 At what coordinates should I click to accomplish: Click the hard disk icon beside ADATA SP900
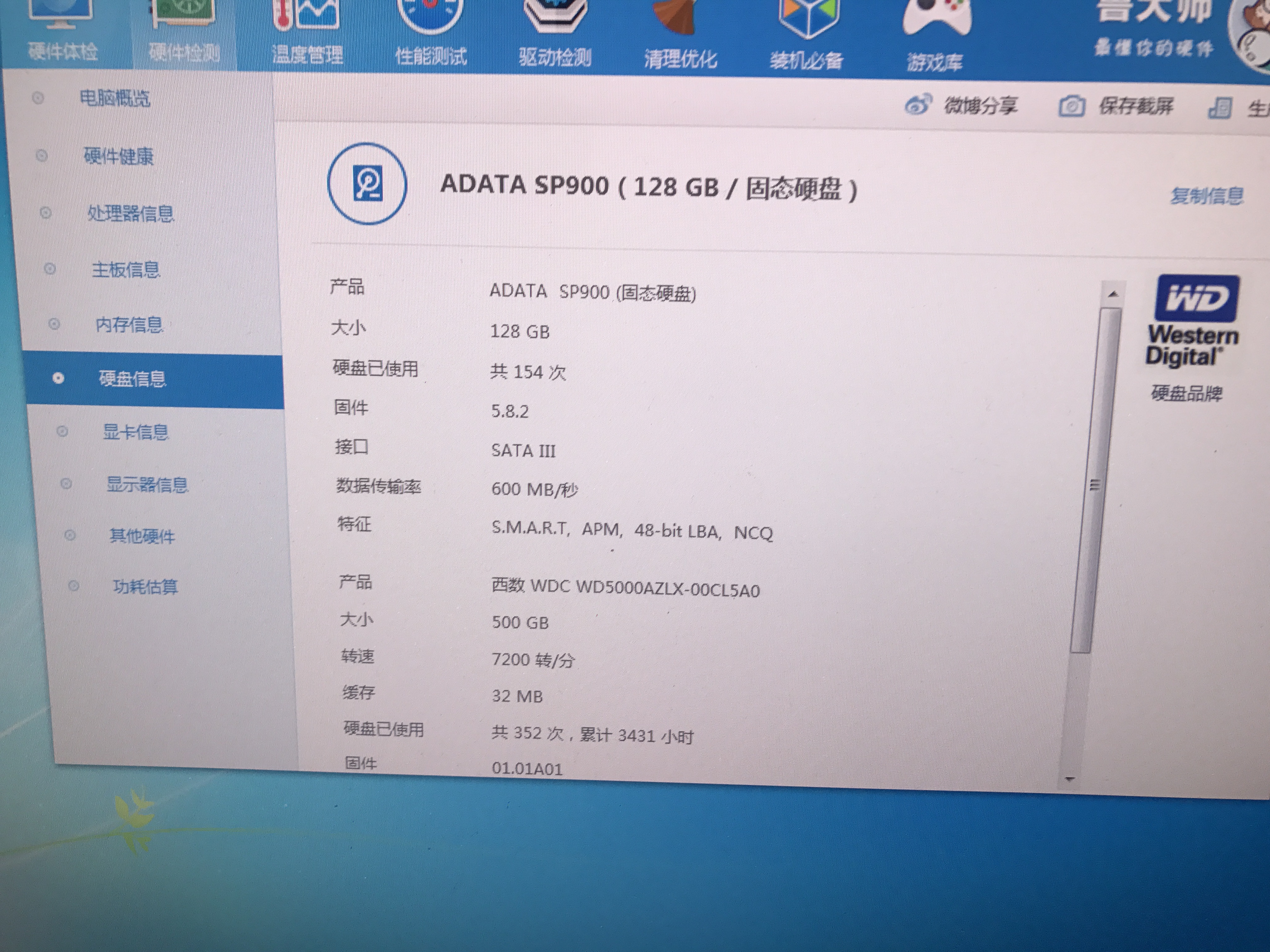[368, 183]
